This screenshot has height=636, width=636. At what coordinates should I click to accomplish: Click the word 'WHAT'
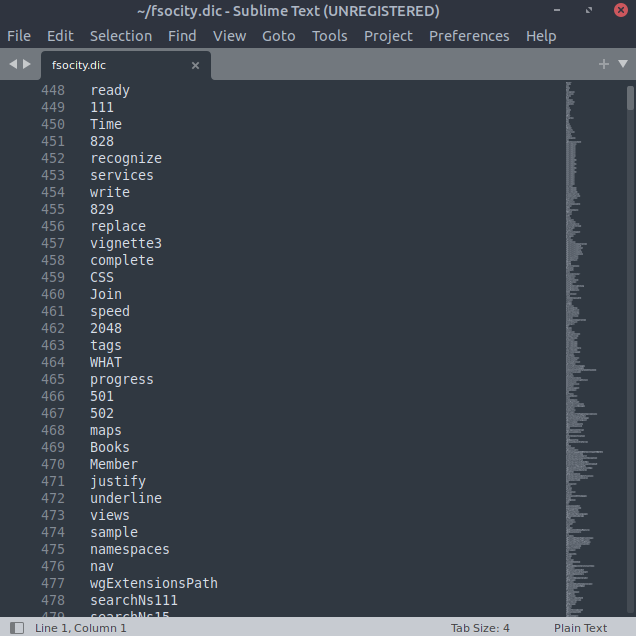pyautogui.click(x=106, y=362)
